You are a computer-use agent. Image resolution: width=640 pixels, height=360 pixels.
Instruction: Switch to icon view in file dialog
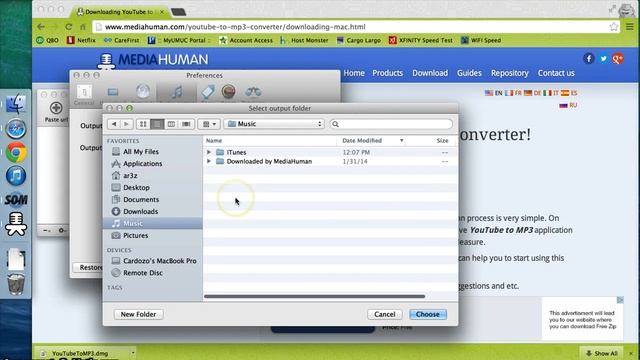pyautogui.click(x=143, y=124)
